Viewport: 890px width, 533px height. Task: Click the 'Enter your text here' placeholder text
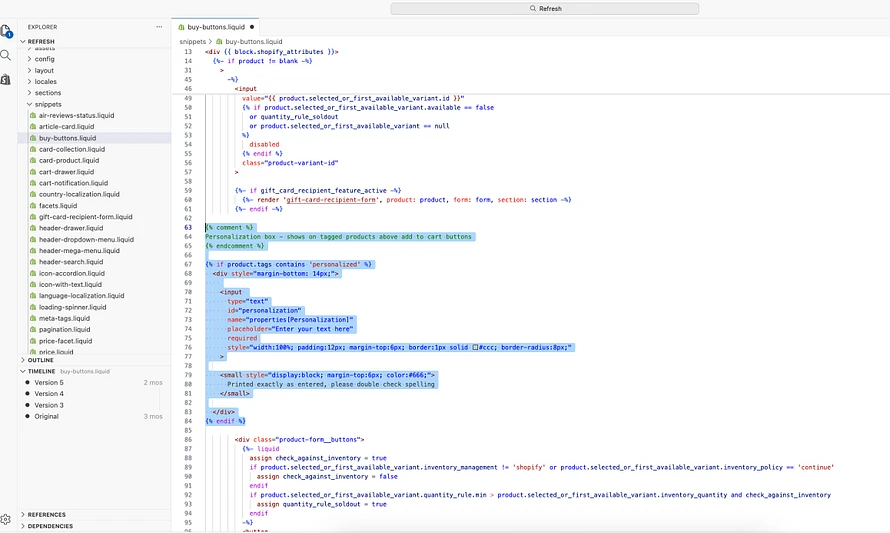coord(313,329)
